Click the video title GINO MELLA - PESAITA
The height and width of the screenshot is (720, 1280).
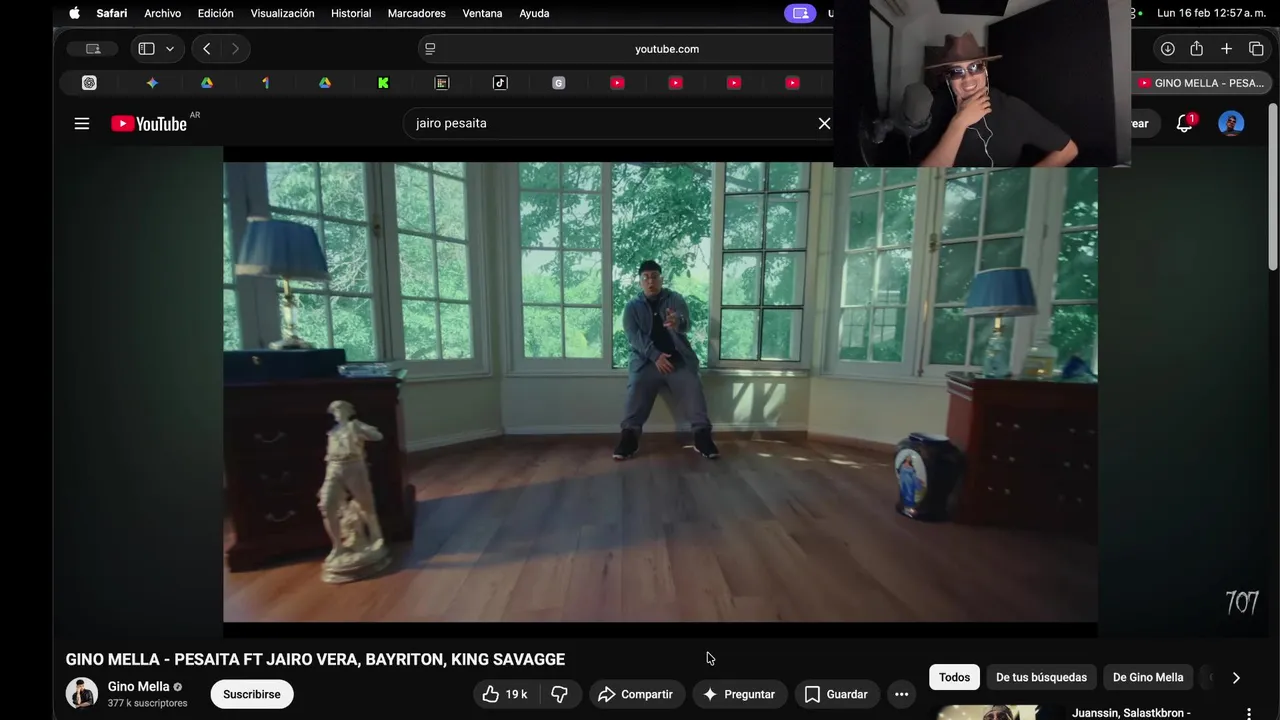pos(315,659)
